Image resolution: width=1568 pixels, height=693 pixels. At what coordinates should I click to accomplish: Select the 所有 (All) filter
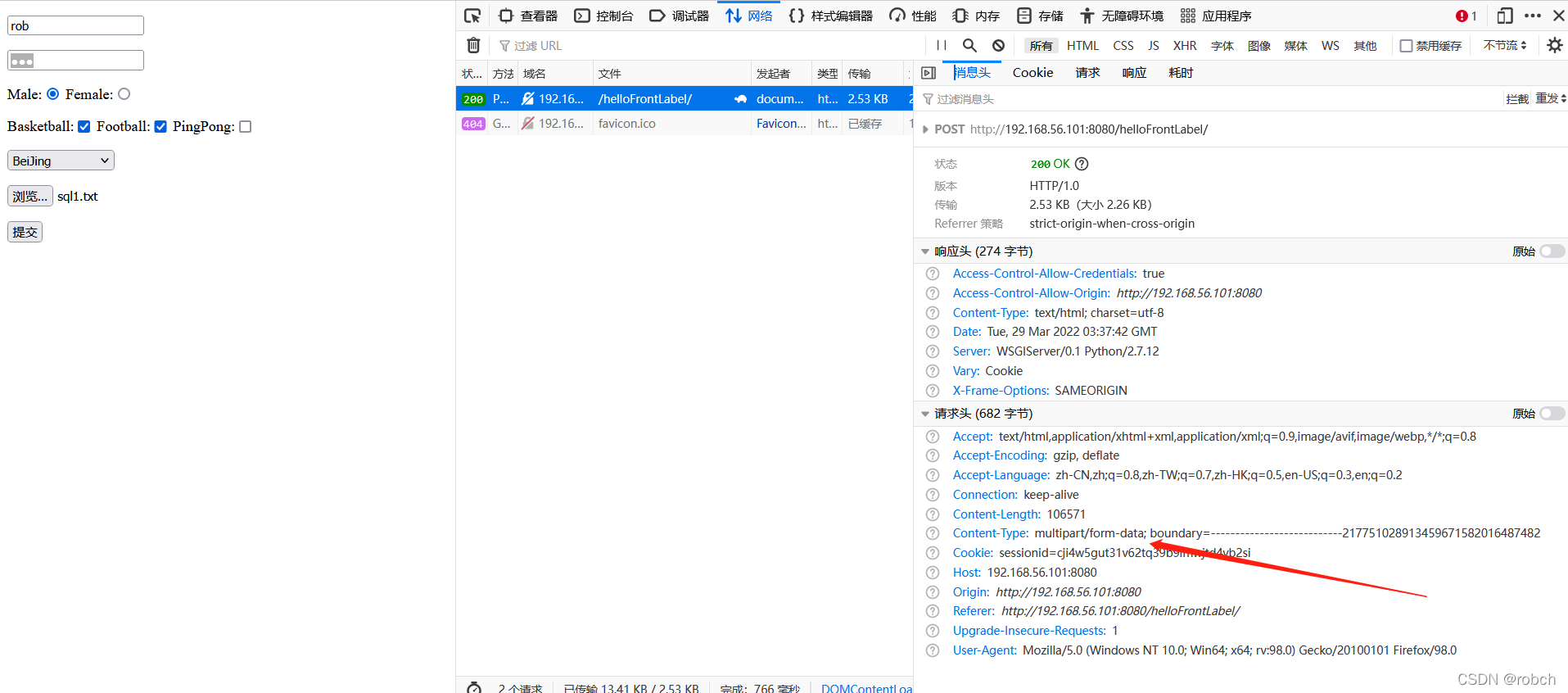point(1042,46)
